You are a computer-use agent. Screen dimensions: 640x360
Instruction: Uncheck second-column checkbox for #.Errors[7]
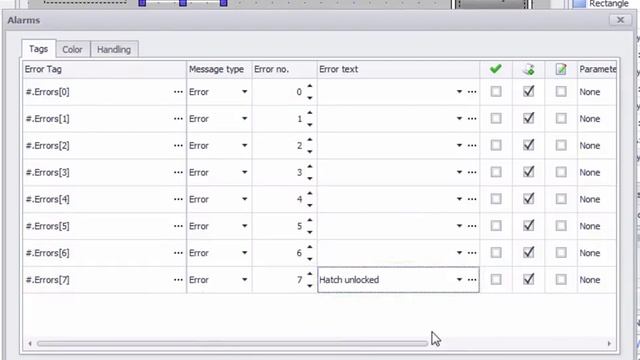click(529, 280)
